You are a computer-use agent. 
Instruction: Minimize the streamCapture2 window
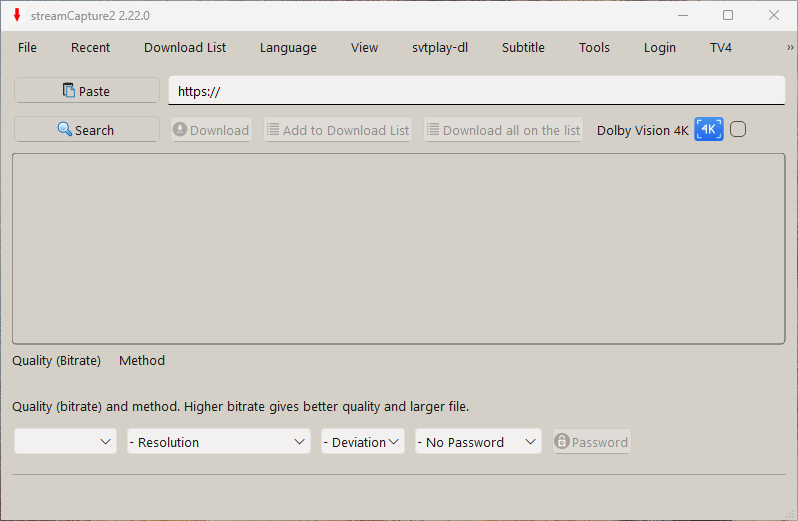tap(683, 15)
